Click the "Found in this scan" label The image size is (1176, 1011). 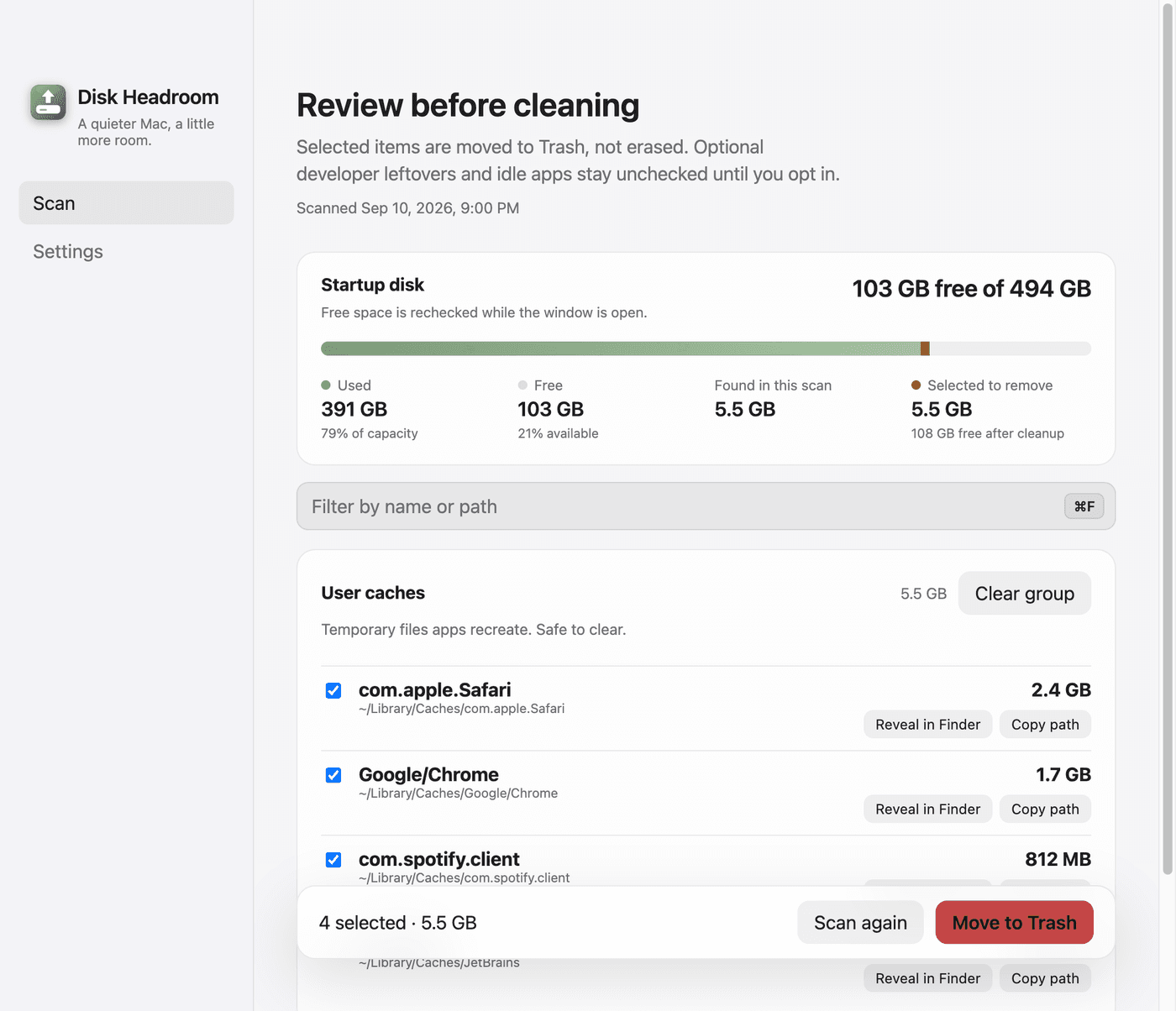[773, 385]
